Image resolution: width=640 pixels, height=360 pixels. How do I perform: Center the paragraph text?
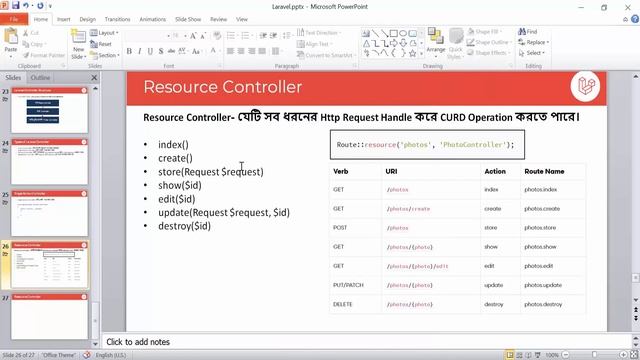pyautogui.click(x=241, y=51)
